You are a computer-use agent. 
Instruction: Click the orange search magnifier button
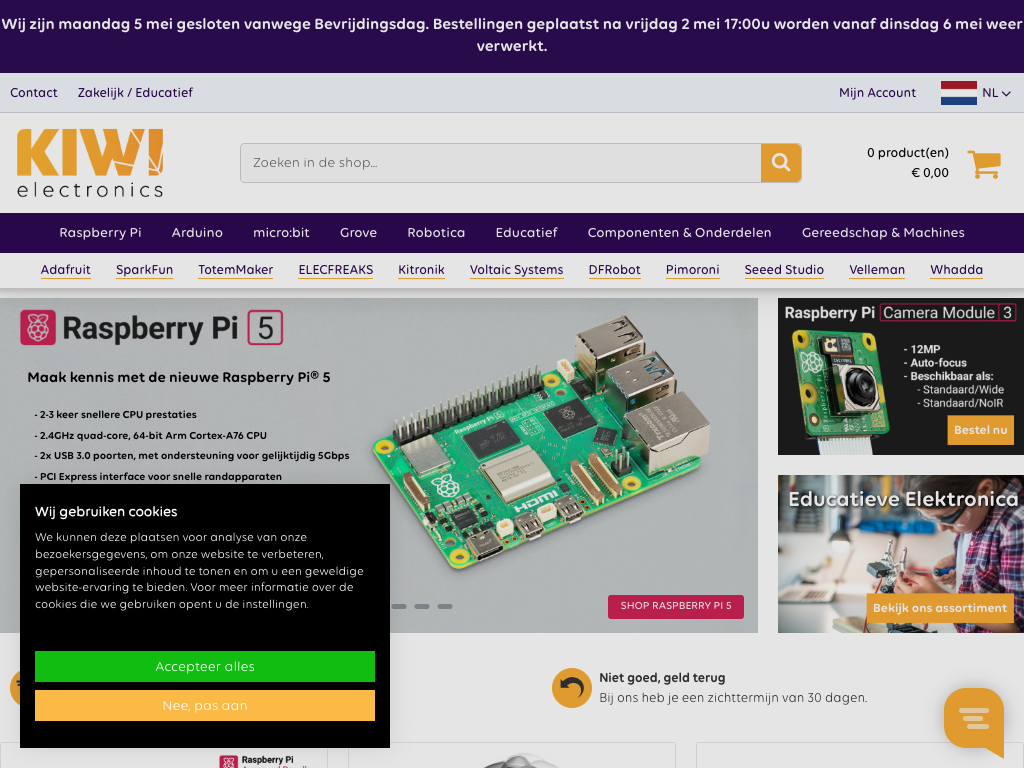(780, 163)
